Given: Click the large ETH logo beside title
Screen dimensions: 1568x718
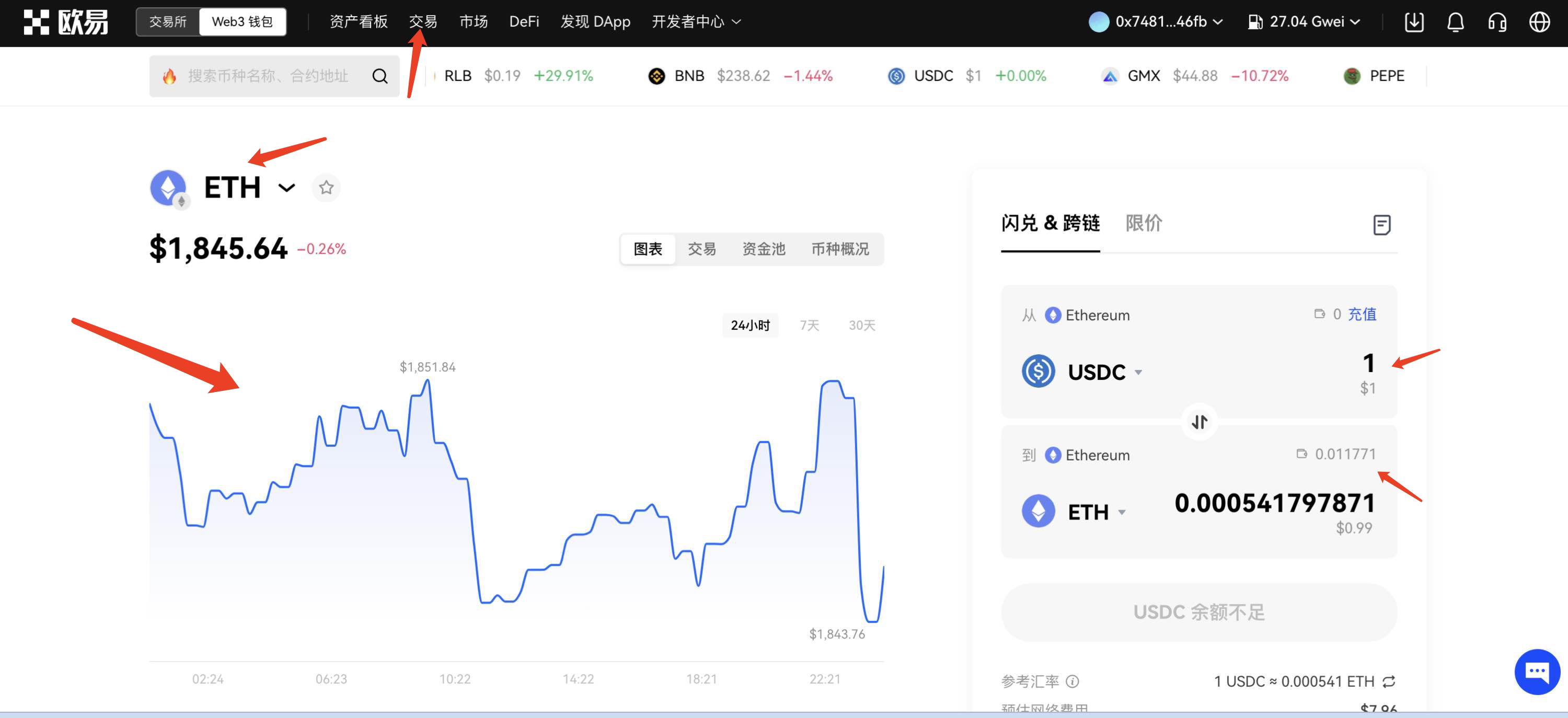Looking at the screenshot, I should click(169, 188).
